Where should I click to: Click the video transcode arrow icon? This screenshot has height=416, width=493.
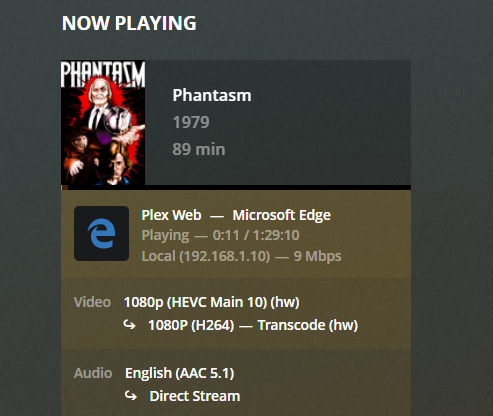click(x=129, y=324)
